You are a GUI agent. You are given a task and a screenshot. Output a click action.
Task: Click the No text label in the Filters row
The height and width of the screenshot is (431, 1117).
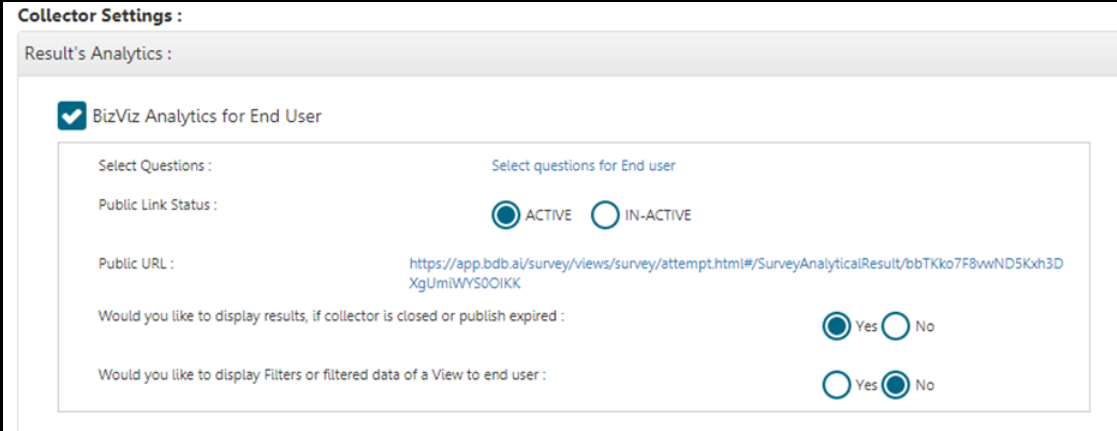point(924,385)
